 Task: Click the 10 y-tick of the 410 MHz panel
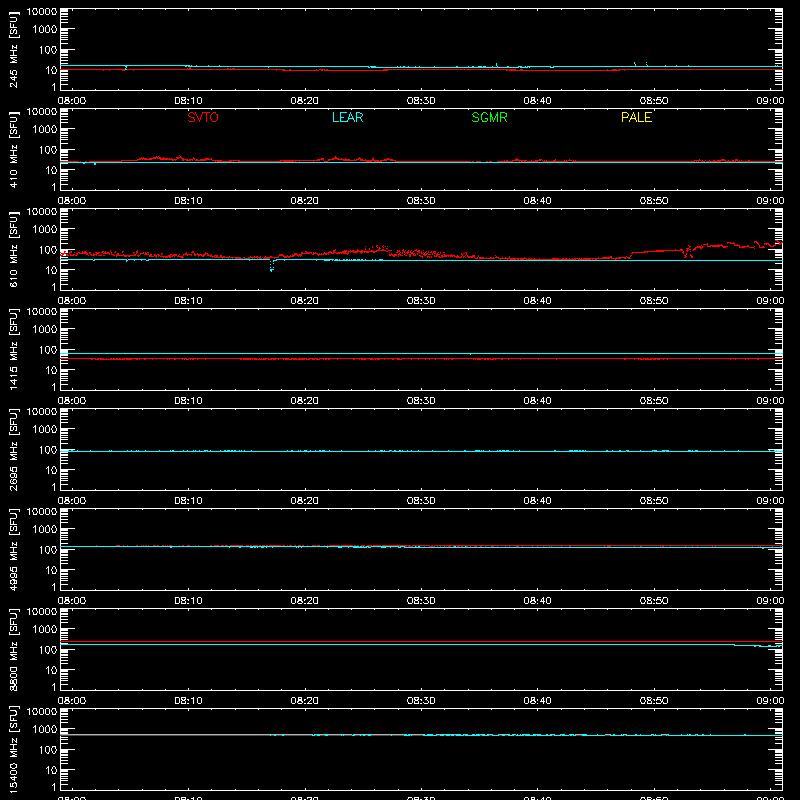coord(51,170)
